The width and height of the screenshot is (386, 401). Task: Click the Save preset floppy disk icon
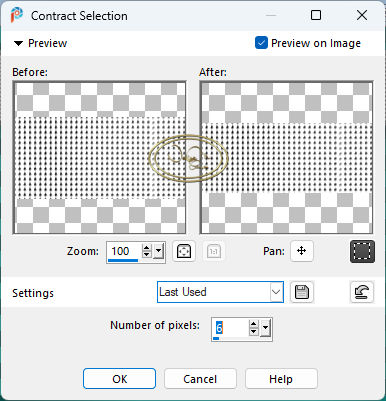(302, 292)
